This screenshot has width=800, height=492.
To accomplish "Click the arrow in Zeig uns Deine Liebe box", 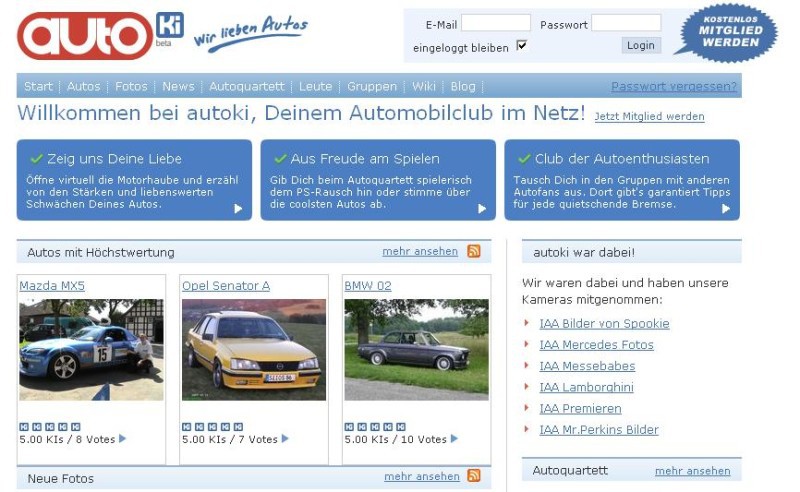I will 238,209.
